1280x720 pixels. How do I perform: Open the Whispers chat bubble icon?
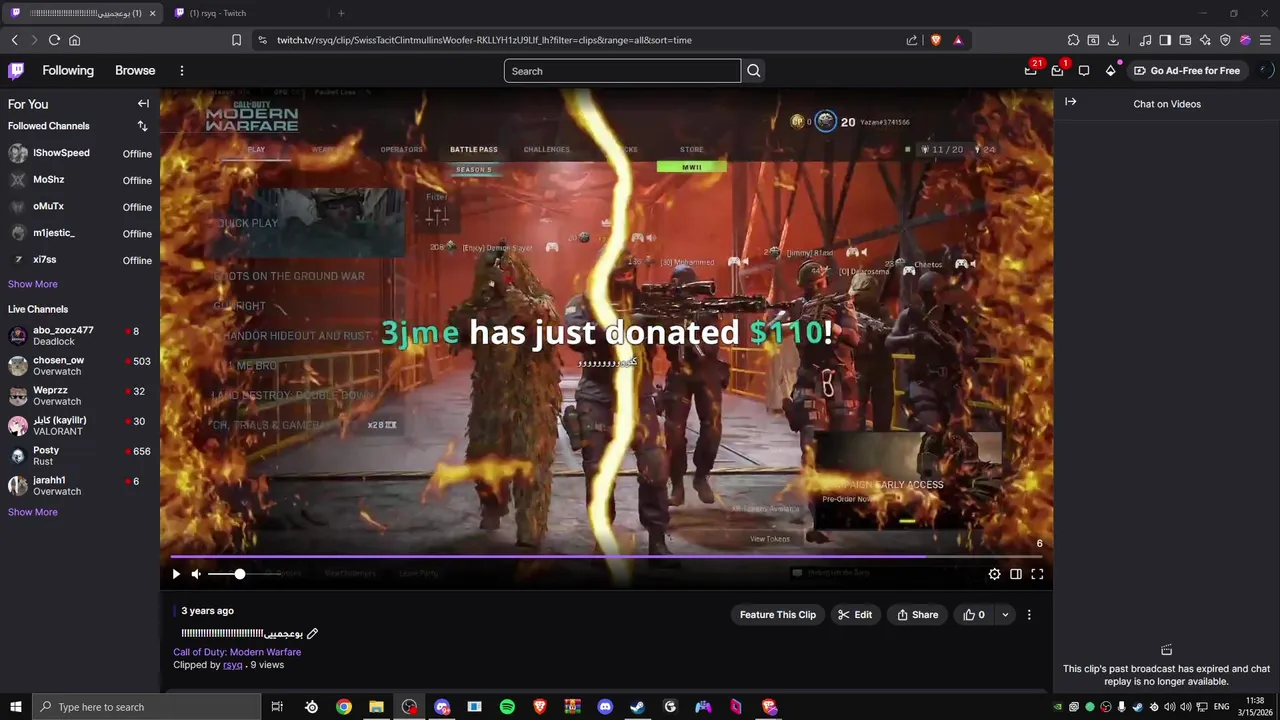pyautogui.click(x=1084, y=71)
